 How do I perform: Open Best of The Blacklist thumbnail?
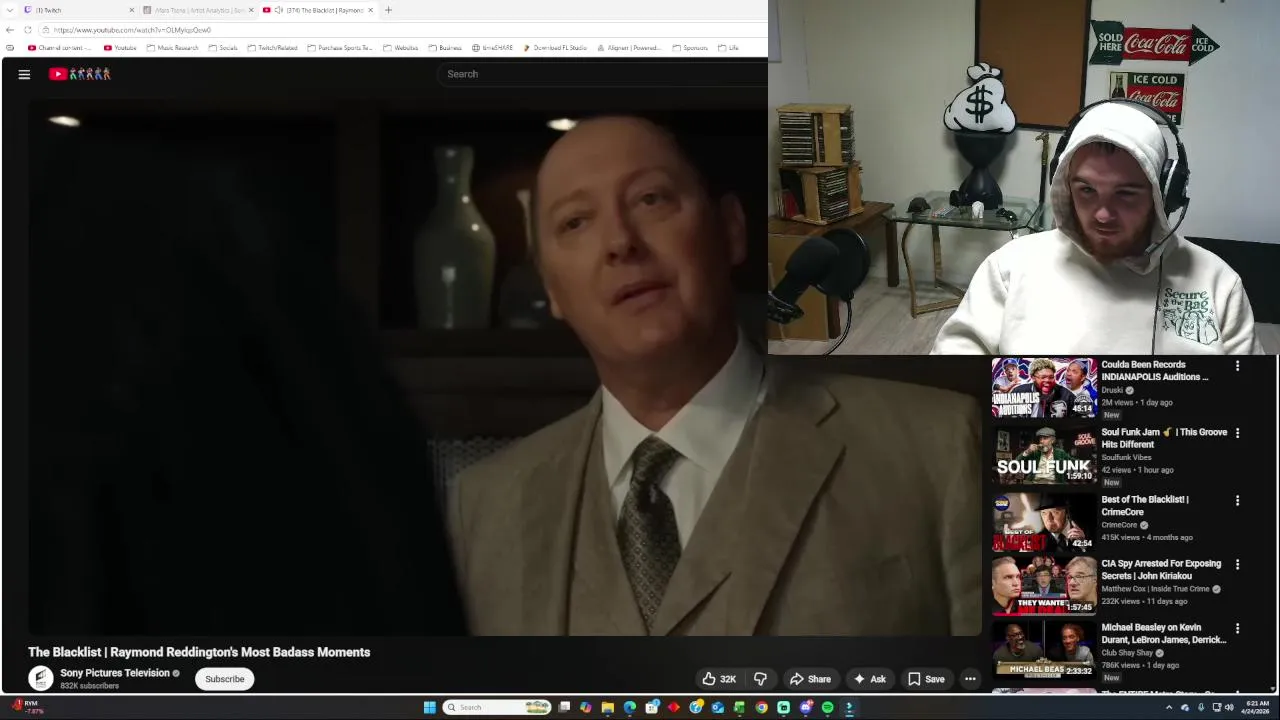pos(1044,522)
